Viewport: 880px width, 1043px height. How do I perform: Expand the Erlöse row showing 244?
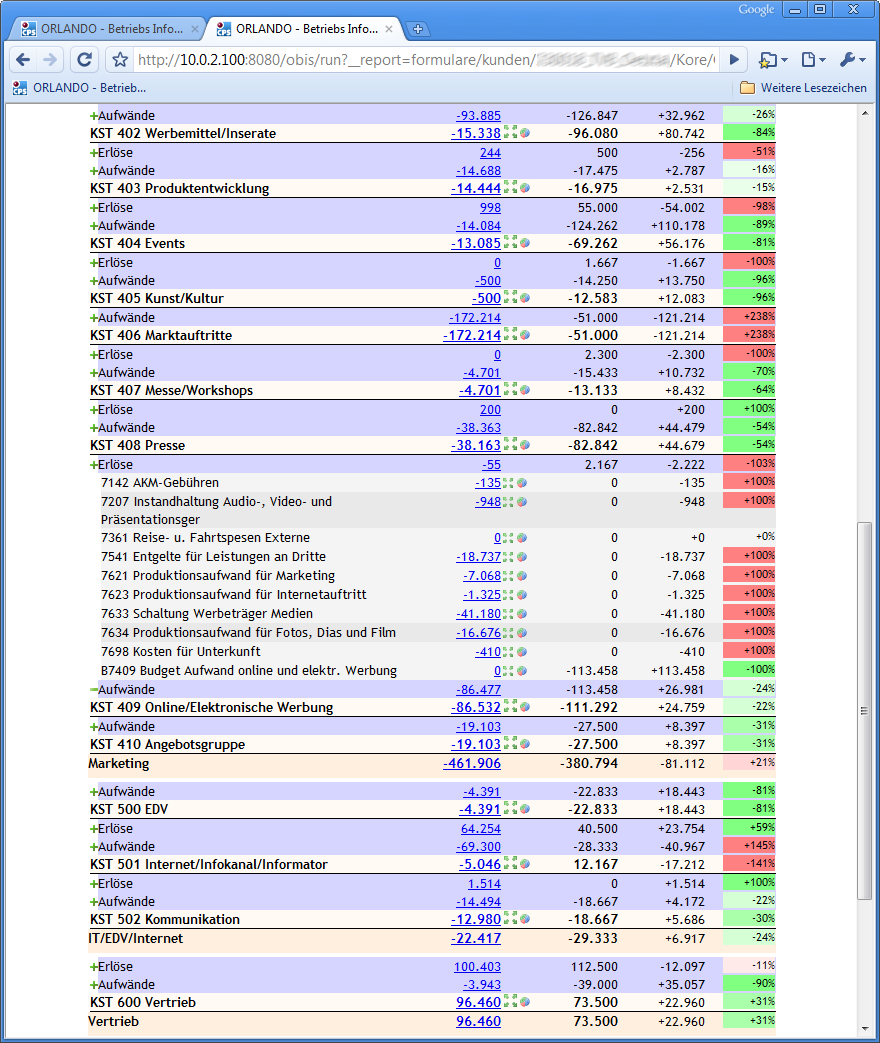94,154
